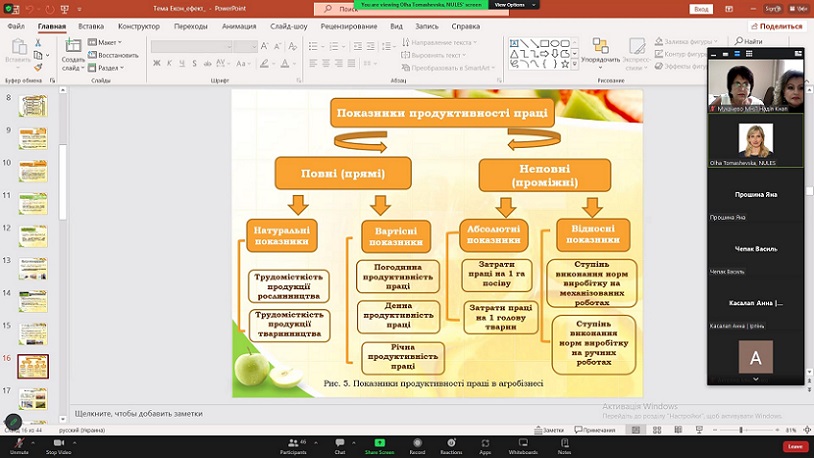Click Преобразовать в SmartArt
The image size is (814, 458).
tap(449, 68)
